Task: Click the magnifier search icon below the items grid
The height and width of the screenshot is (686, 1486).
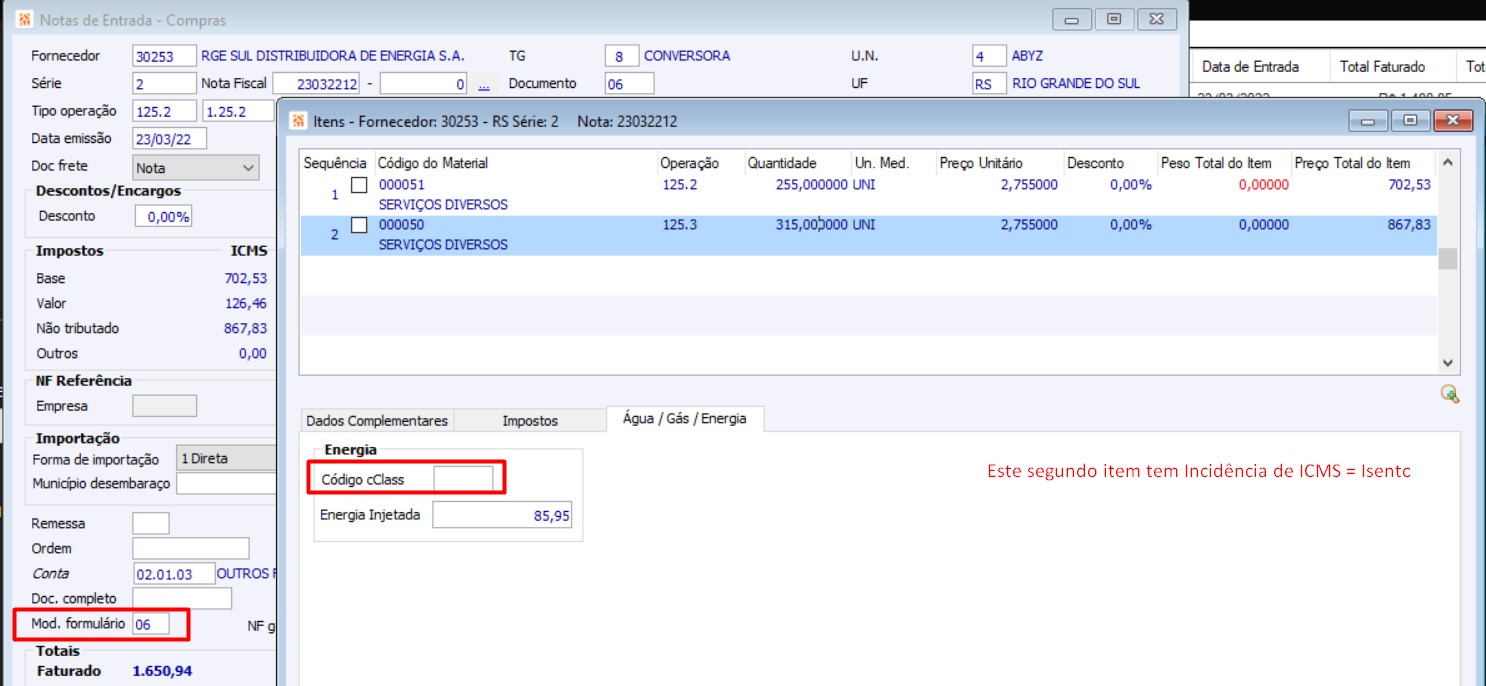Action: (1449, 394)
